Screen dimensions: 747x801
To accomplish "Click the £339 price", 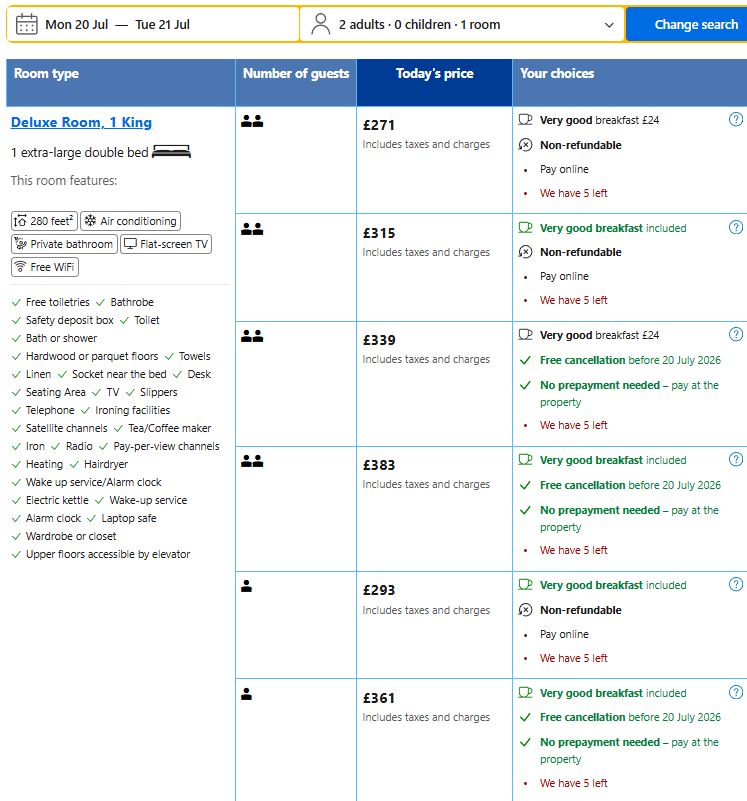I will (x=379, y=340).
